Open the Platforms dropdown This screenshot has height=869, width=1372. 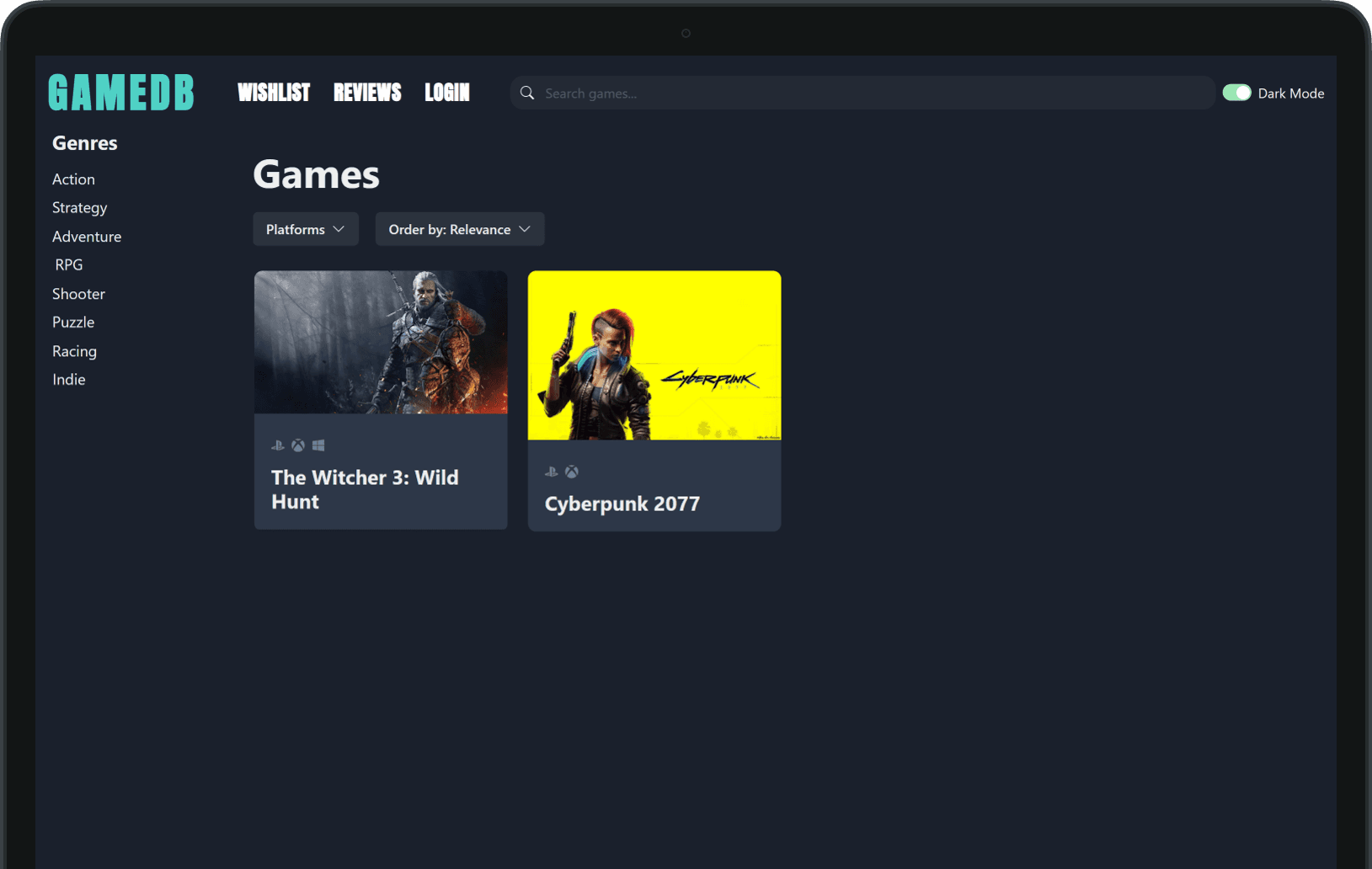tap(306, 229)
